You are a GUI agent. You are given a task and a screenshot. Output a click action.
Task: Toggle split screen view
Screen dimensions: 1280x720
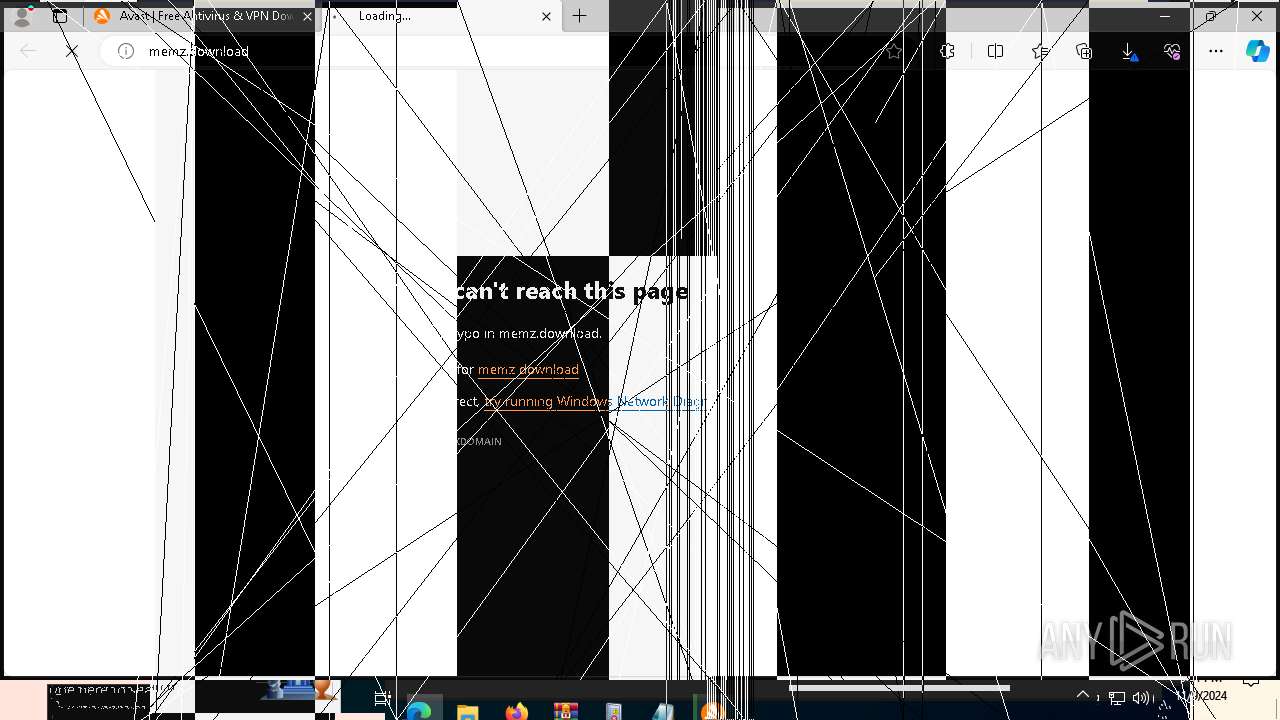coord(995,51)
